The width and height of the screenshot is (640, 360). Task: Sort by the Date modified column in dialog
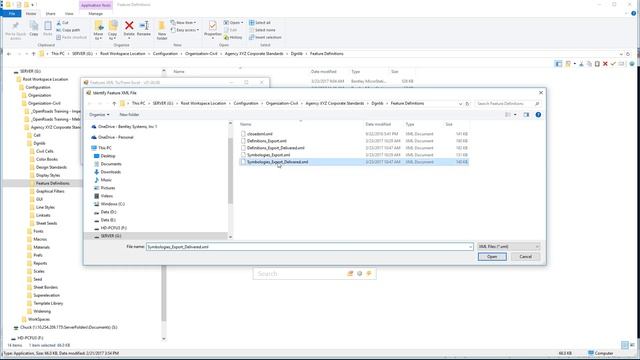(x=378, y=124)
